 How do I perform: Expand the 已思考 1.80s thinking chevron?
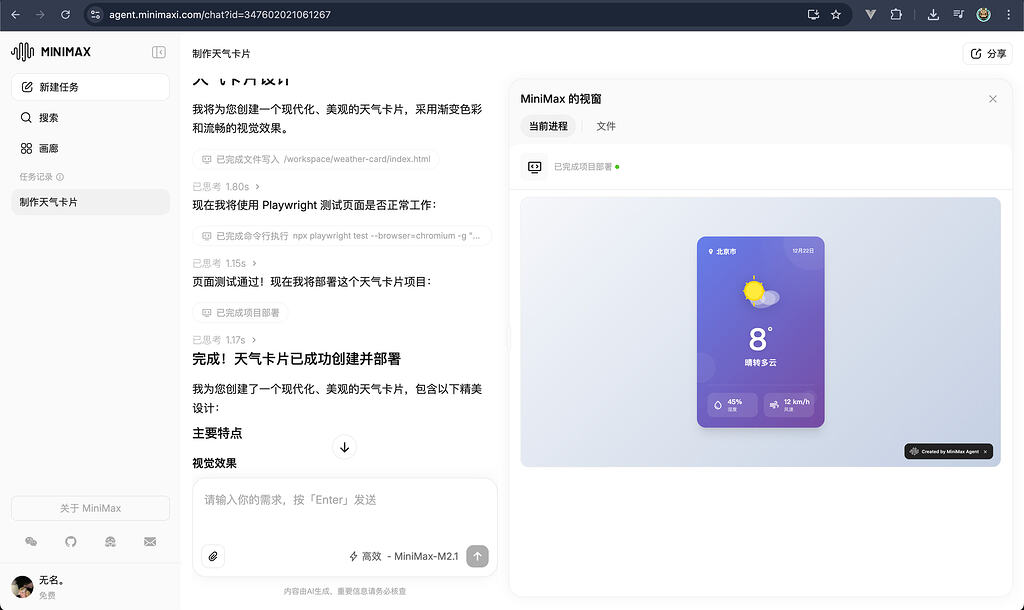pos(257,187)
